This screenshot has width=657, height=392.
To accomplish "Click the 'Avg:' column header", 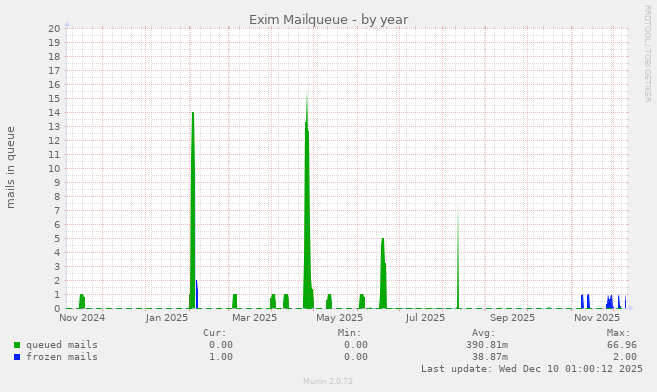I will pyautogui.click(x=484, y=333).
